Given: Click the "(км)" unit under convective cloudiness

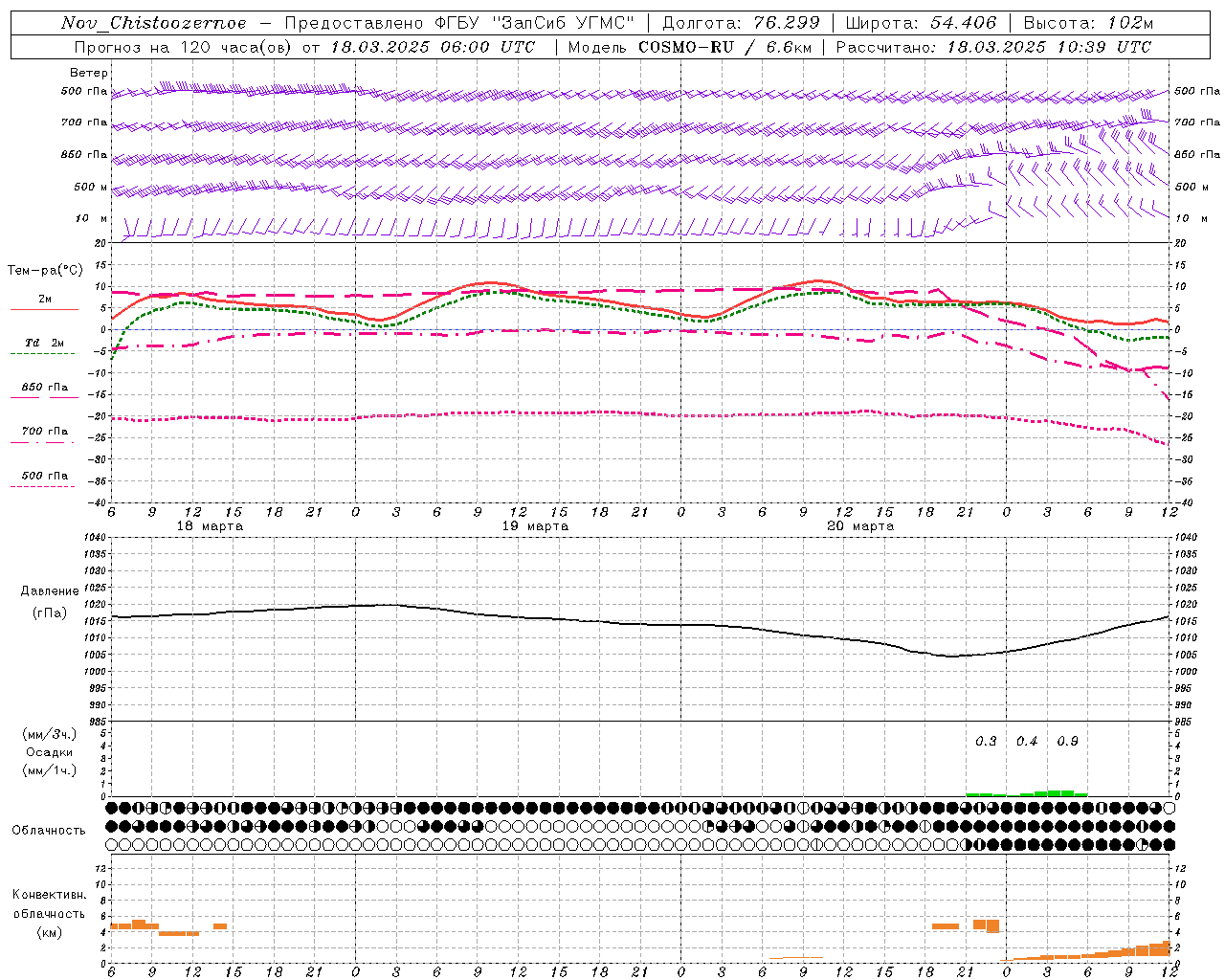Looking at the screenshot, I should point(50,932).
